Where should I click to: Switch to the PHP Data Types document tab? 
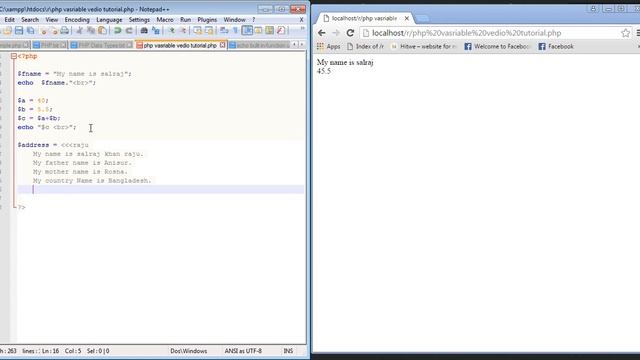point(102,45)
